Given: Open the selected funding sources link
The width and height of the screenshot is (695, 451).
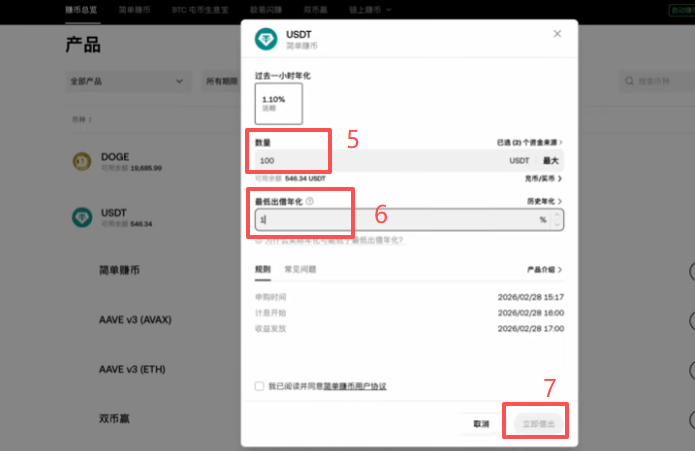Looking at the screenshot, I should pos(529,142).
